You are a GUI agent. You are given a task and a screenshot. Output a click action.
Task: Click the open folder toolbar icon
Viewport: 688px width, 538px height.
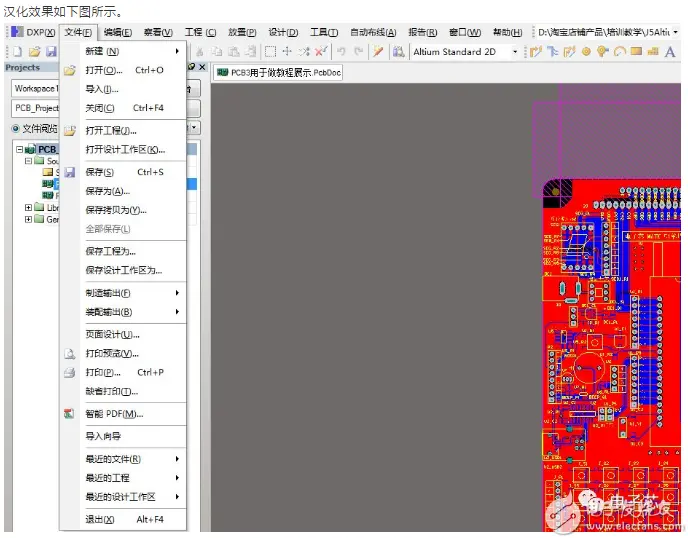[35, 52]
